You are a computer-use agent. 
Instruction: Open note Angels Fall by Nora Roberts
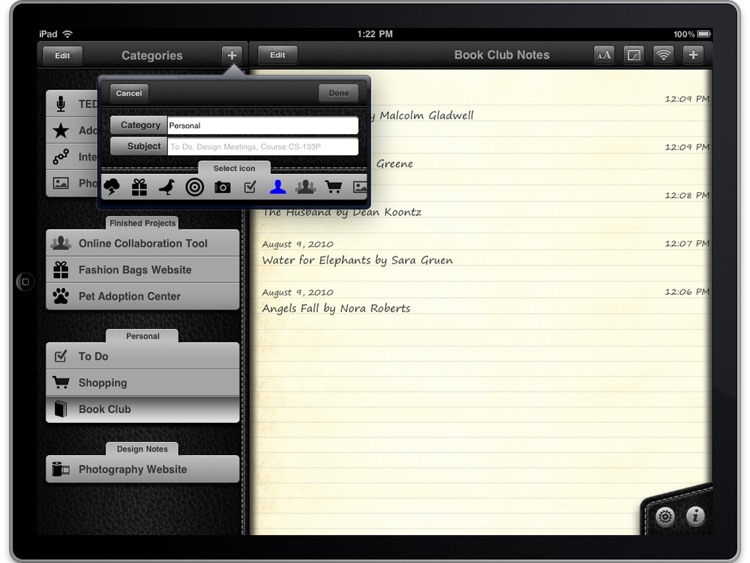click(x=336, y=309)
